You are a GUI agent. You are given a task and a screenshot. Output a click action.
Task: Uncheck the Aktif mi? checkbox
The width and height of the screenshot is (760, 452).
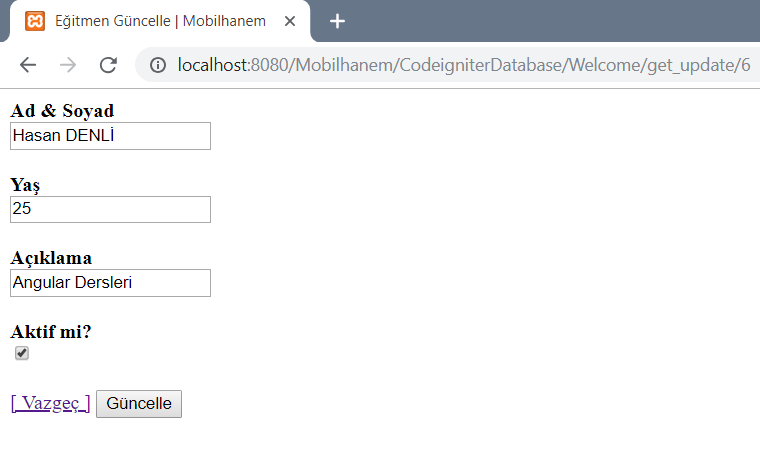click(22, 353)
